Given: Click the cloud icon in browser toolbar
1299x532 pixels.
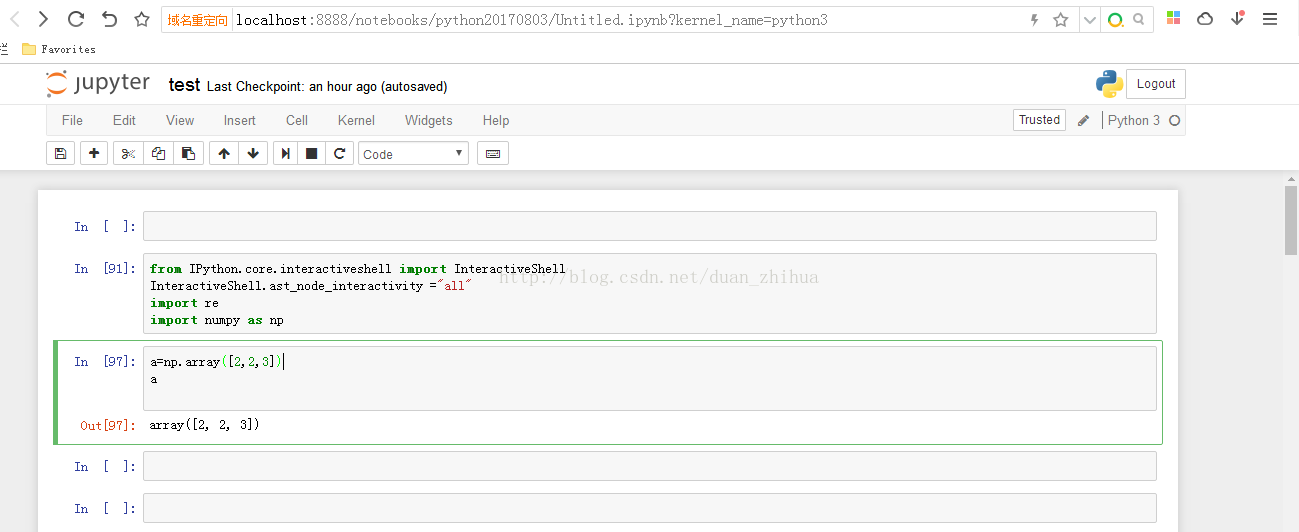Looking at the screenshot, I should pos(1205,19).
